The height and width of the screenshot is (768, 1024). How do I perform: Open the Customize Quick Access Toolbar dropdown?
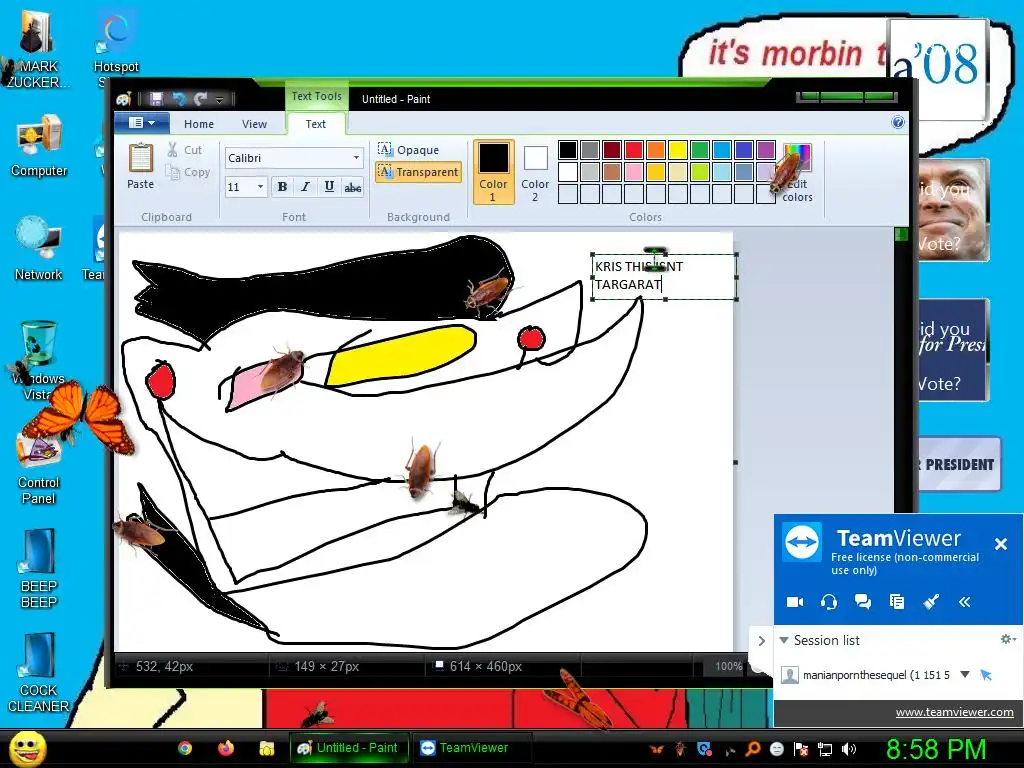tap(219, 100)
